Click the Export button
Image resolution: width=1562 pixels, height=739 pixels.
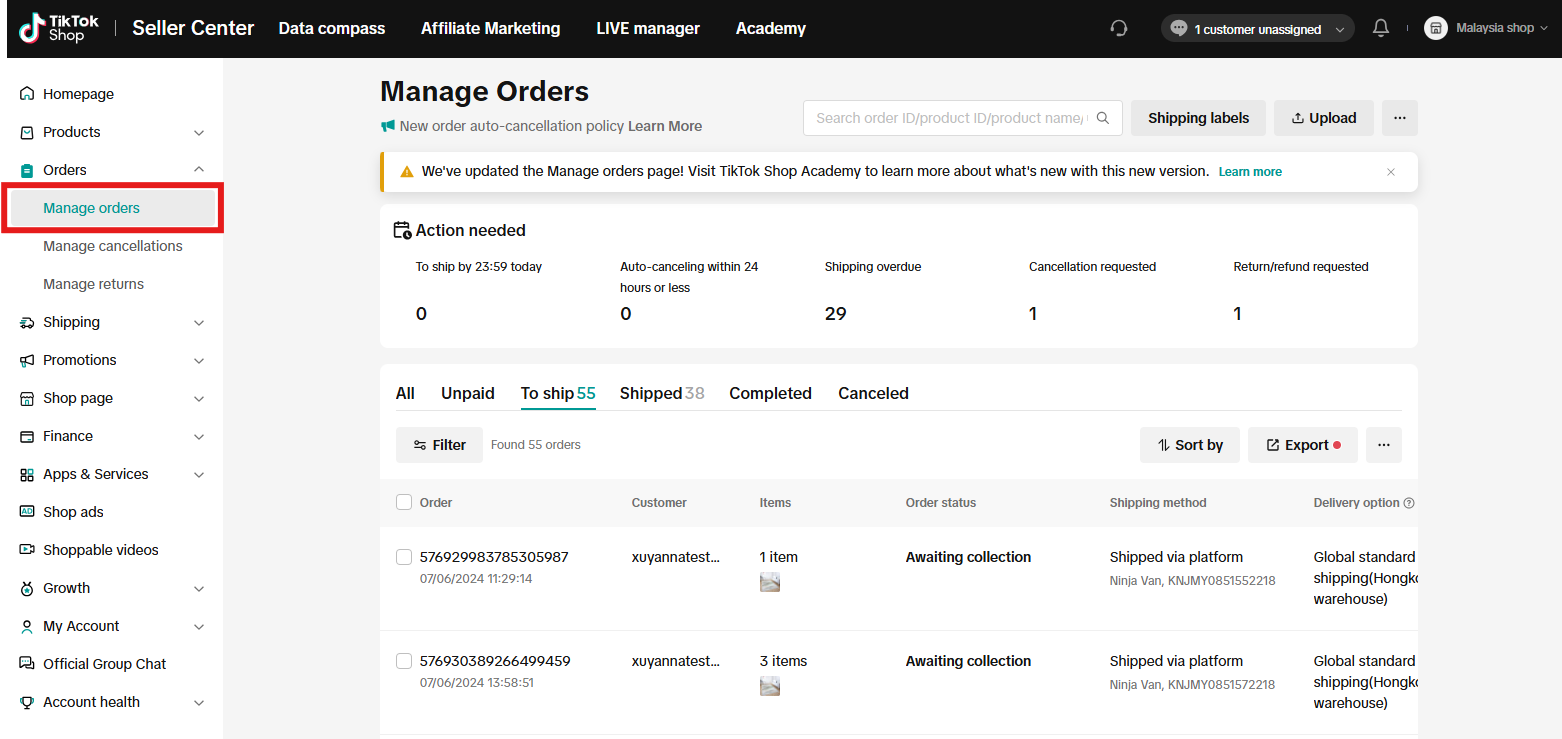coord(1303,445)
